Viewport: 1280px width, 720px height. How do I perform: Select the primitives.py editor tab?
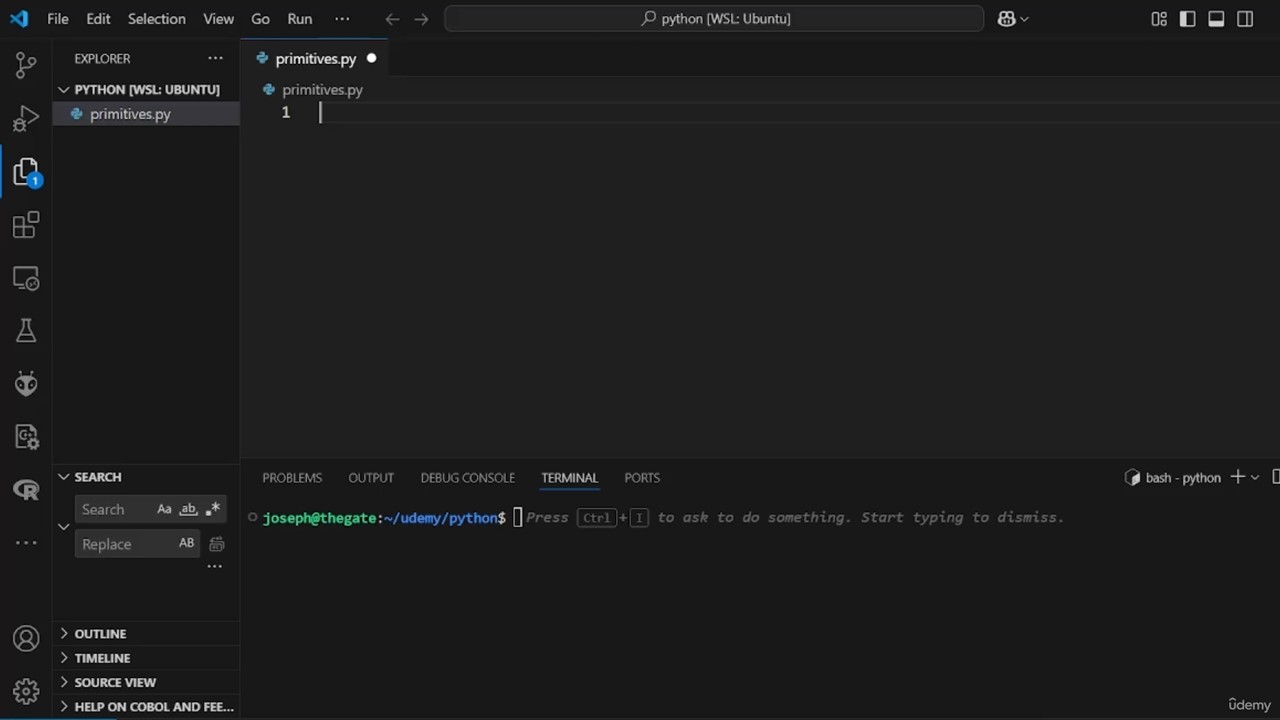pyautogui.click(x=314, y=58)
